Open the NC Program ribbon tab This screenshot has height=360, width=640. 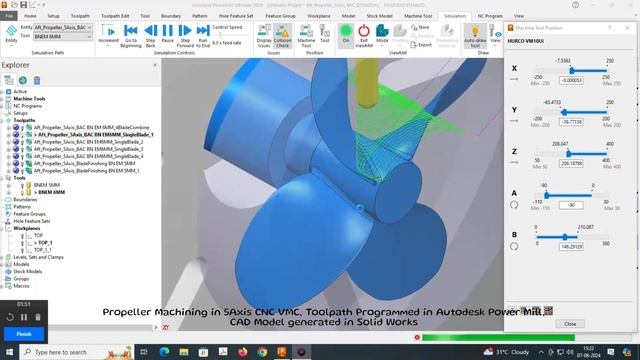point(490,16)
